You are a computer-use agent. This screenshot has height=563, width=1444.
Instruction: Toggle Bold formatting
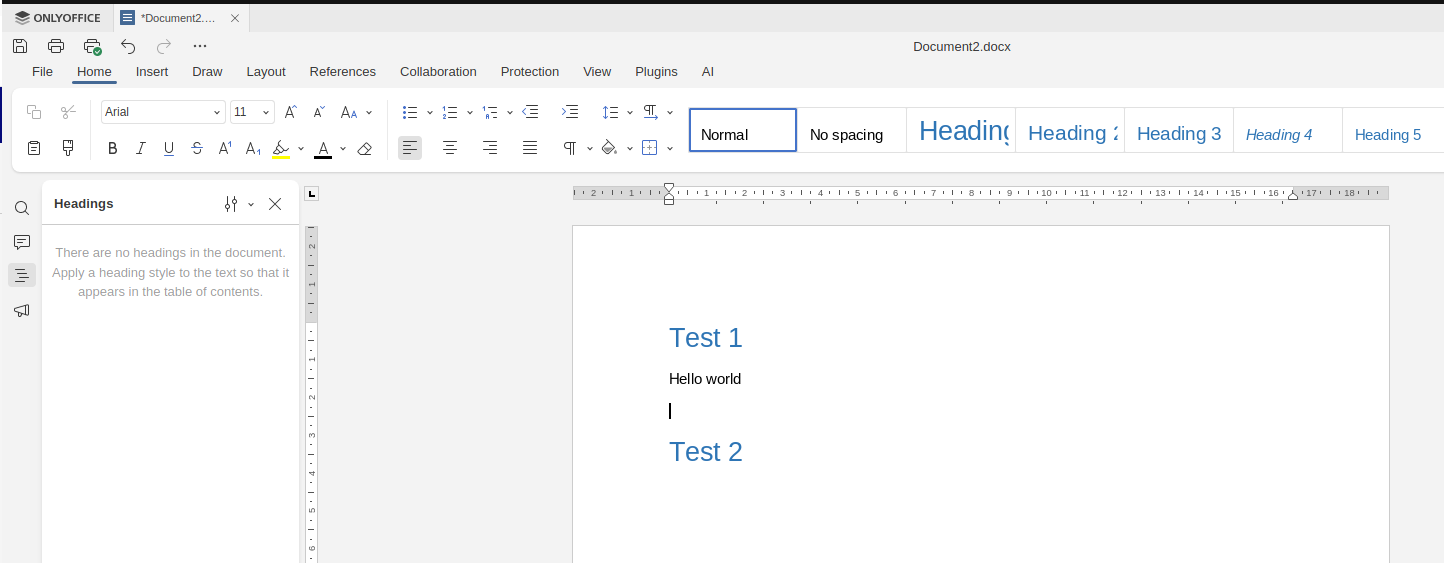[x=113, y=148]
